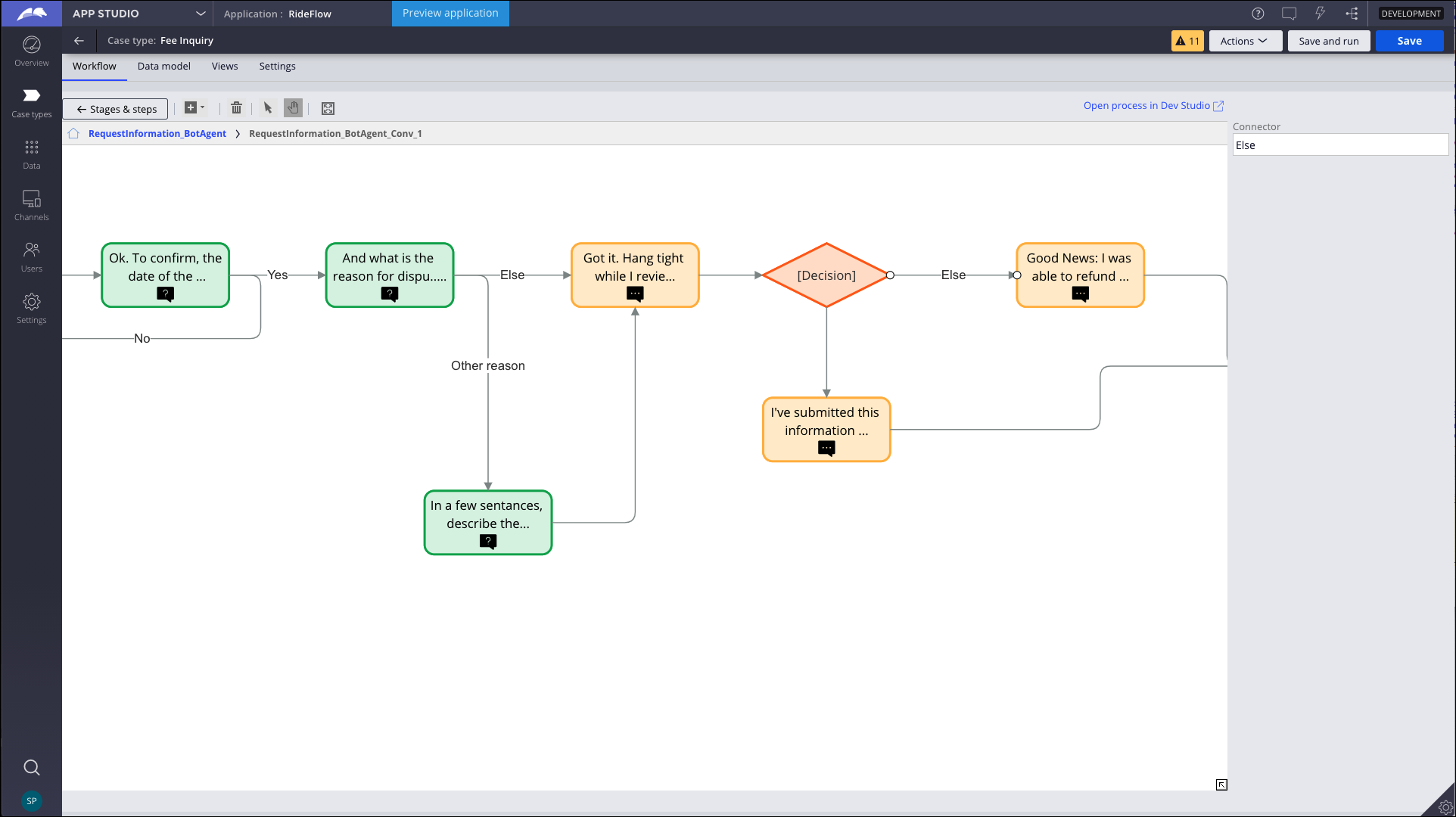Click the Save and run button
Screen dimensions: 1456x817
(1328, 41)
